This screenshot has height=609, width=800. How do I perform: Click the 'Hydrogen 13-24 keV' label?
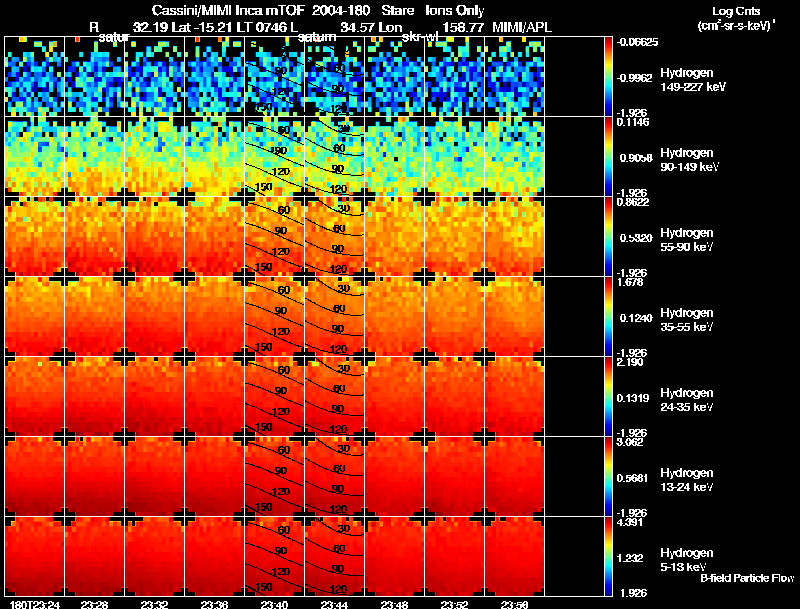click(687, 480)
